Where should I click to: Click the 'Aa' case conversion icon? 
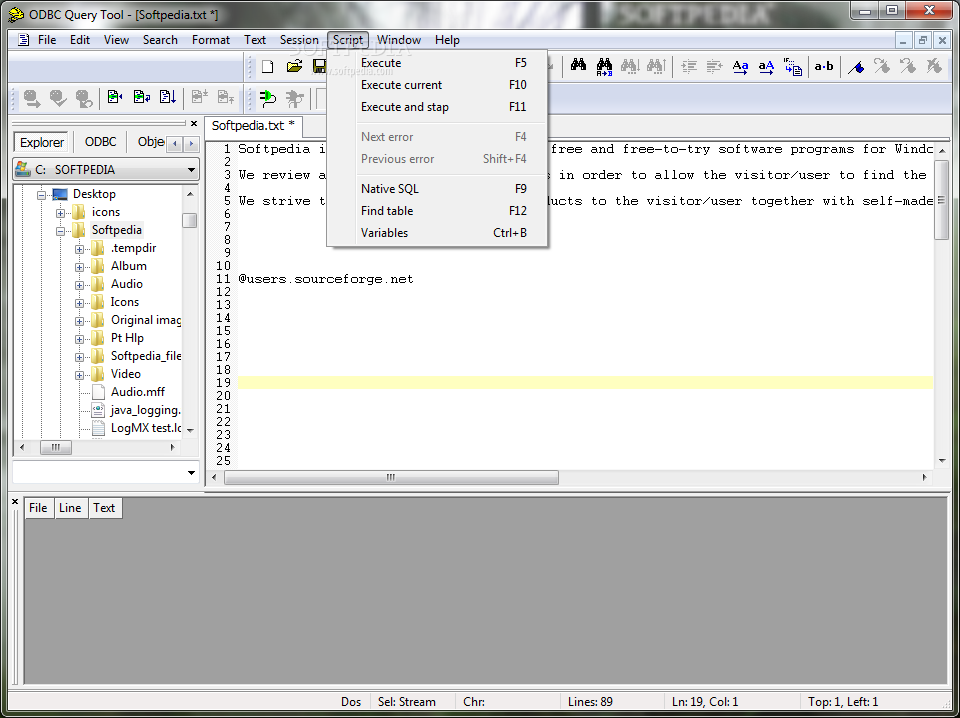click(x=740, y=66)
